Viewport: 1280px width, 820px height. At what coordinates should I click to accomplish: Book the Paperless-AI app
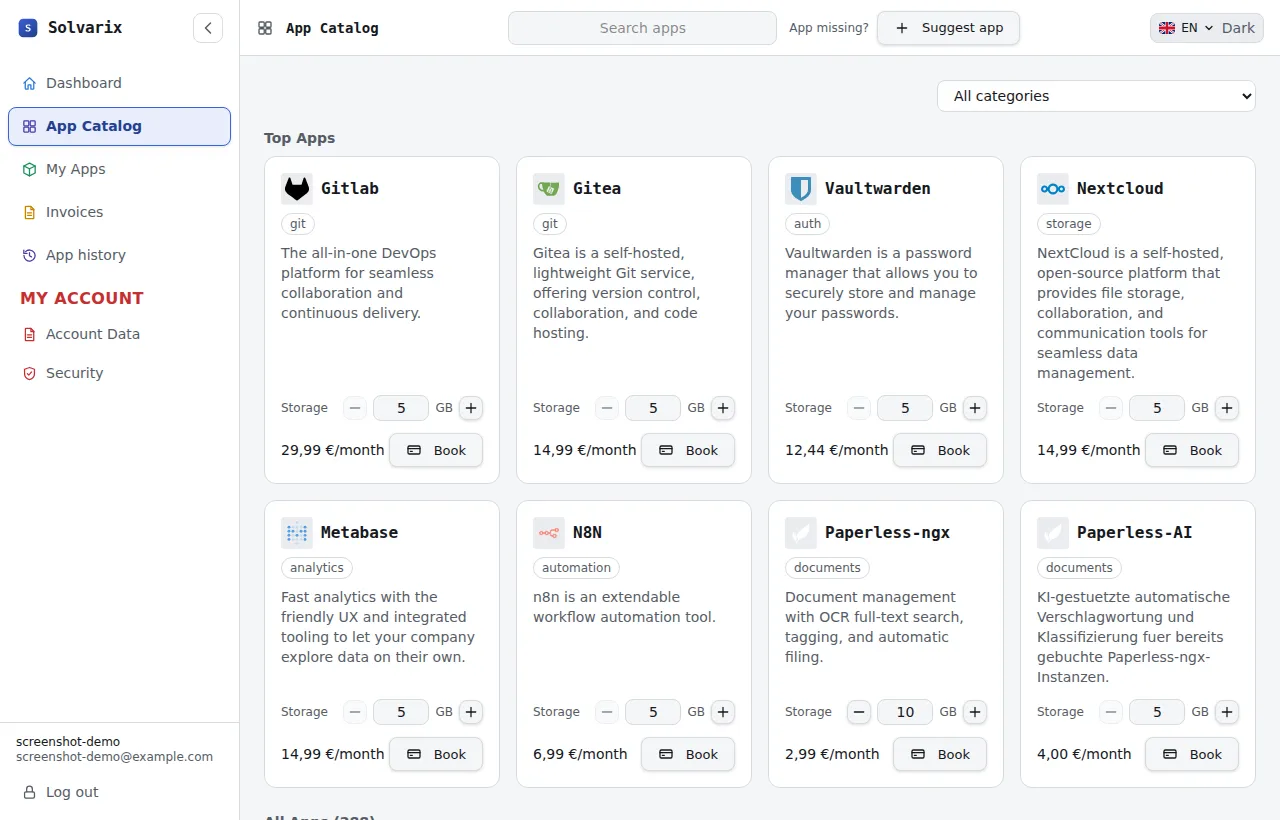(1192, 754)
